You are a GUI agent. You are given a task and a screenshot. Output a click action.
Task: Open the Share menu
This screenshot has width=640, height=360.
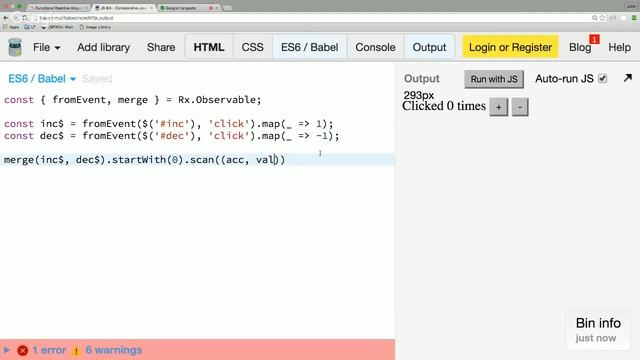click(161, 47)
